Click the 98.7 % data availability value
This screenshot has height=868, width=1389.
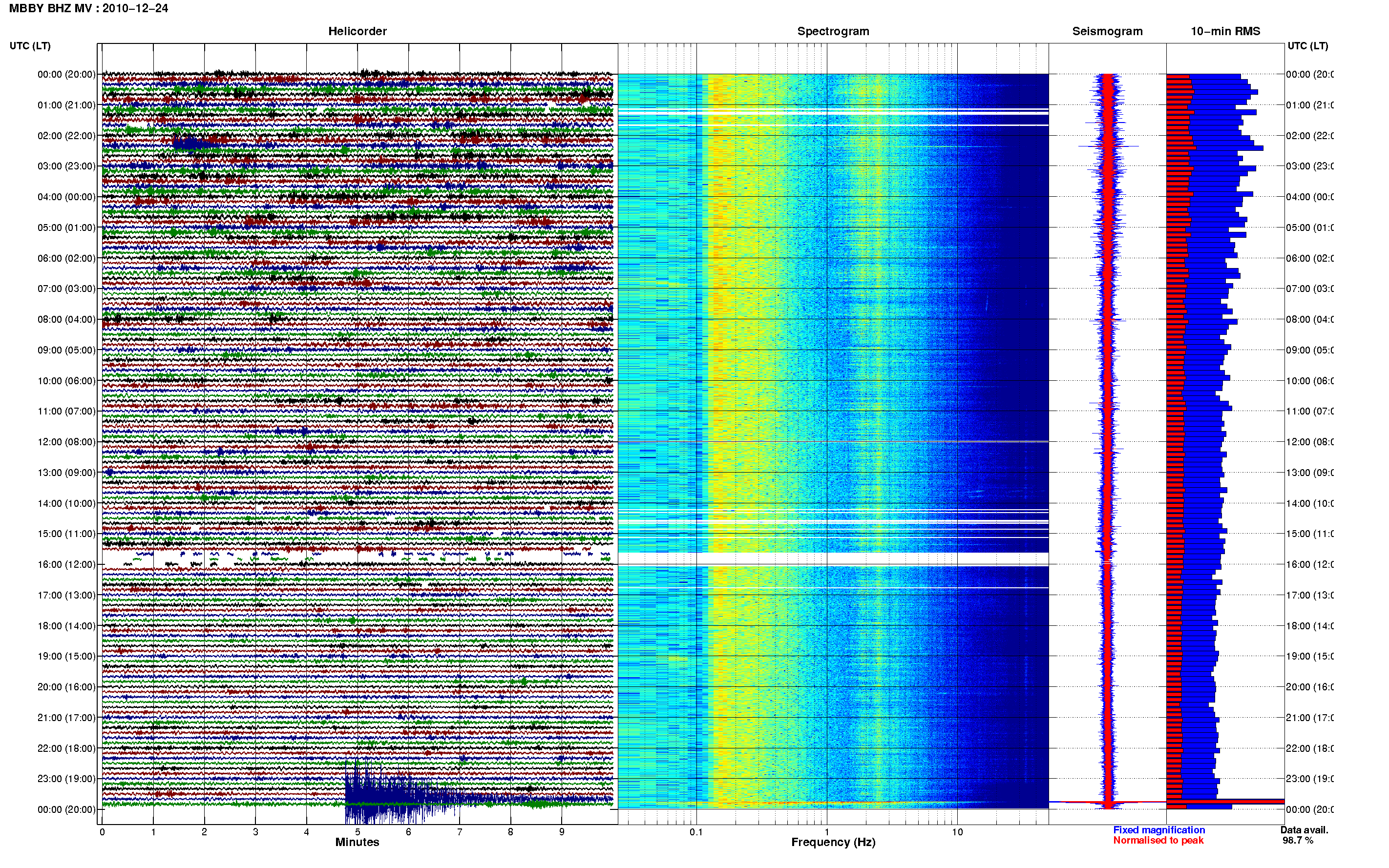point(1298,841)
